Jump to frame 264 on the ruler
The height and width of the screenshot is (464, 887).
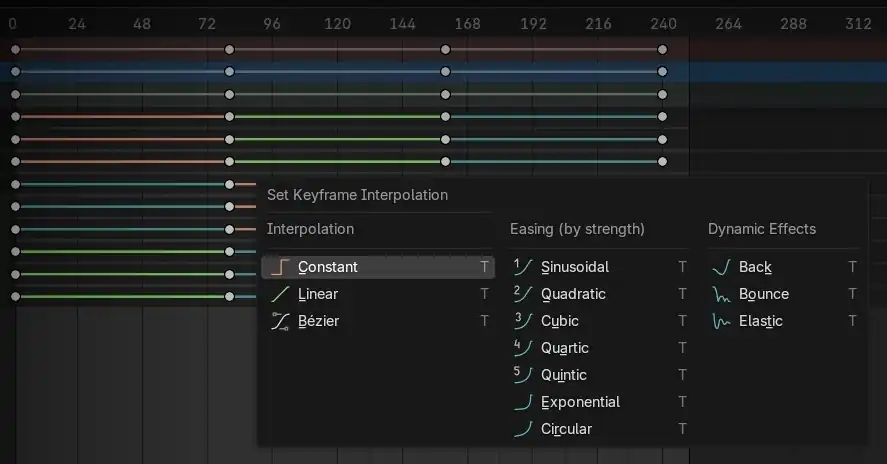point(728,23)
